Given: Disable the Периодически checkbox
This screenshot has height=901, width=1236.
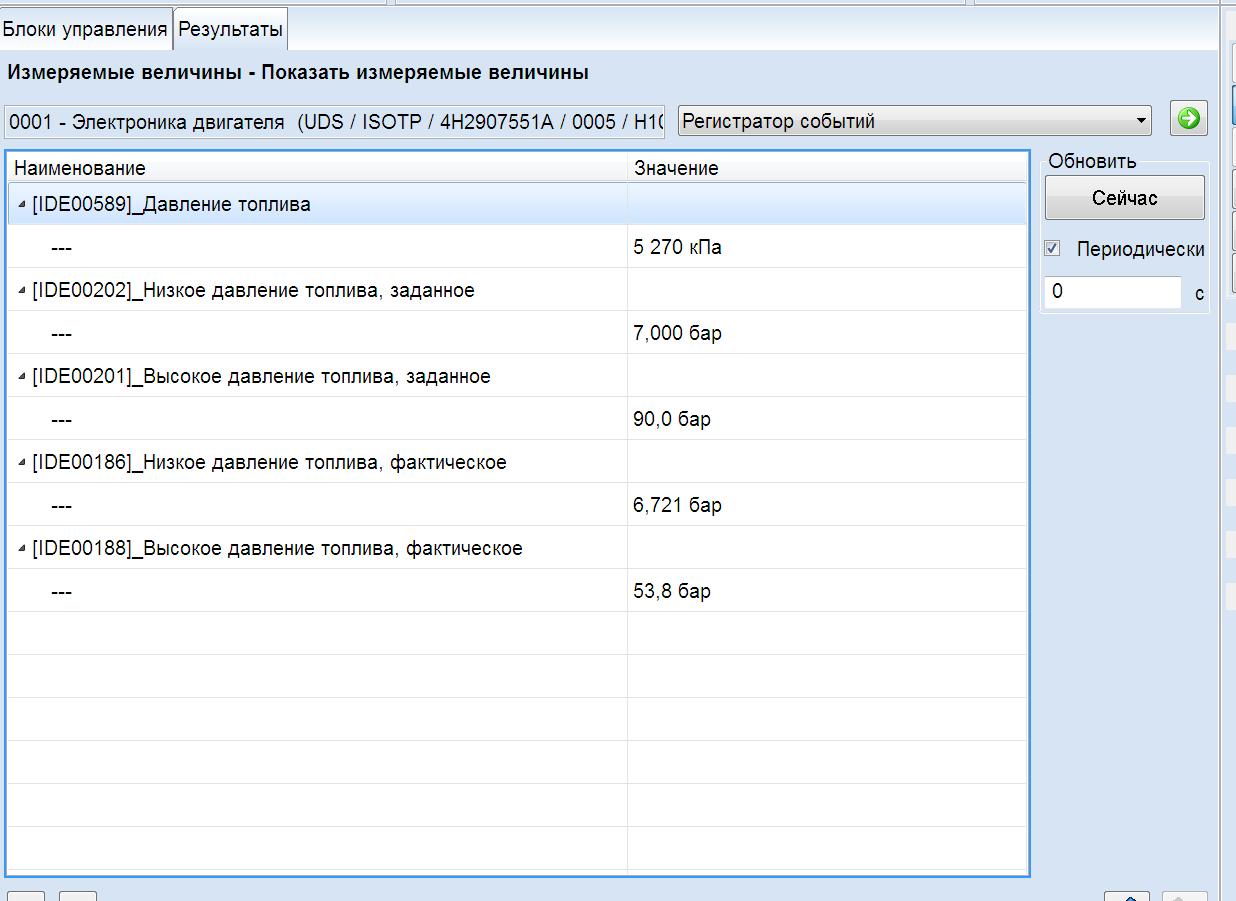Looking at the screenshot, I should tap(1052, 249).
